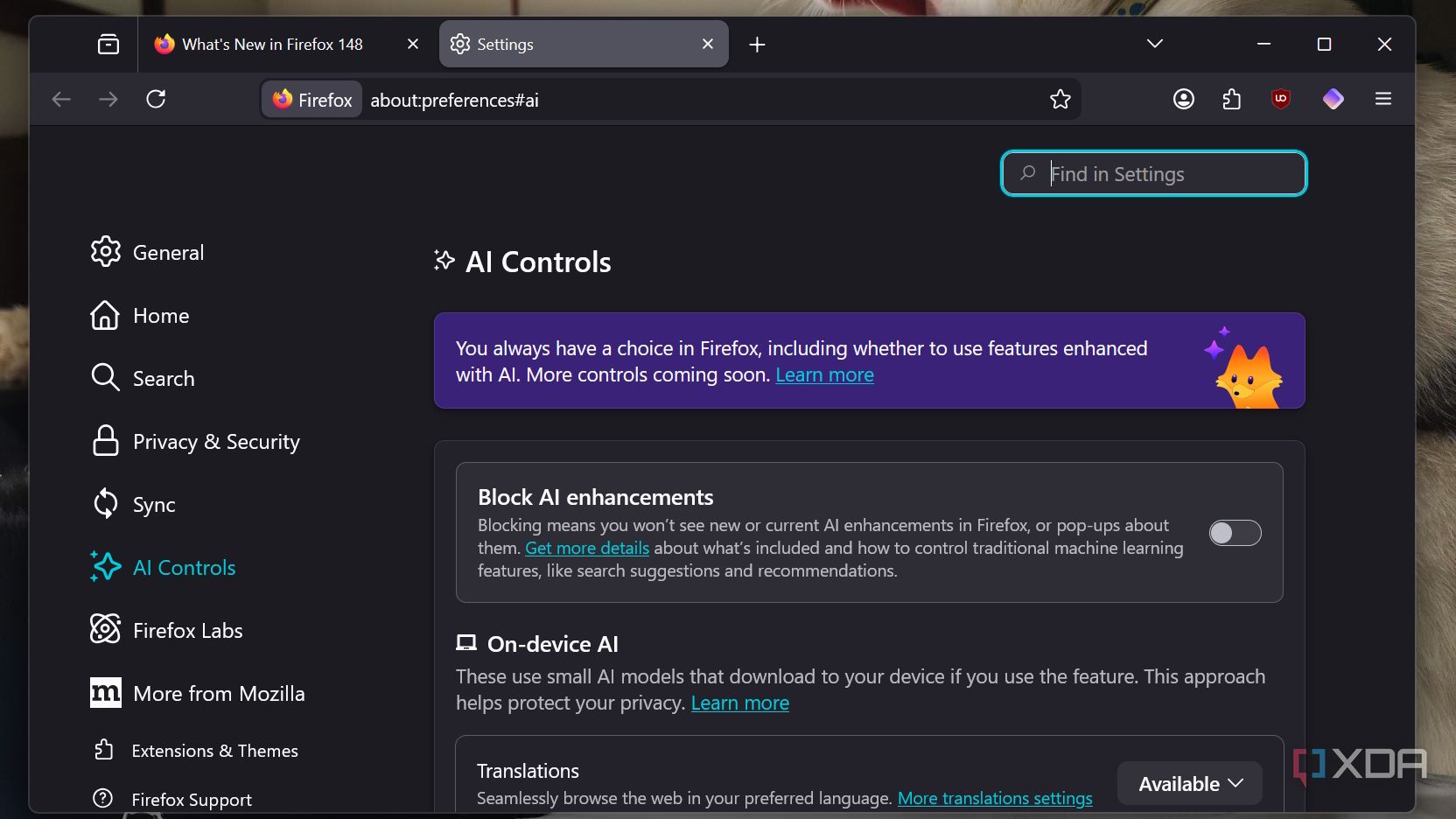Toggle the Block AI enhancements switch
Image resolution: width=1456 pixels, height=819 pixels.
[1235, 533]
